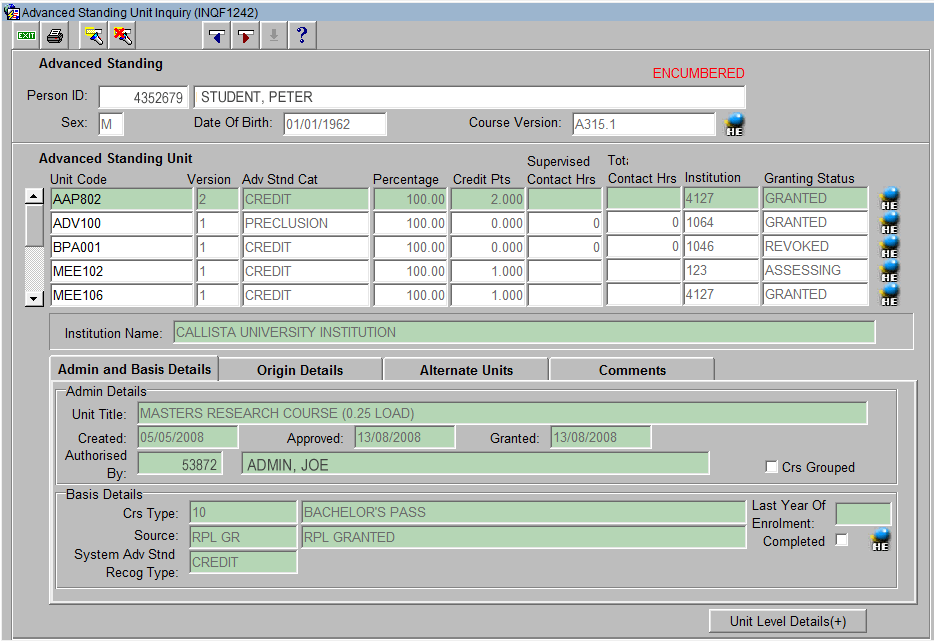Toggle the Crs Grouped checkbox

click(x=771, y=467)
